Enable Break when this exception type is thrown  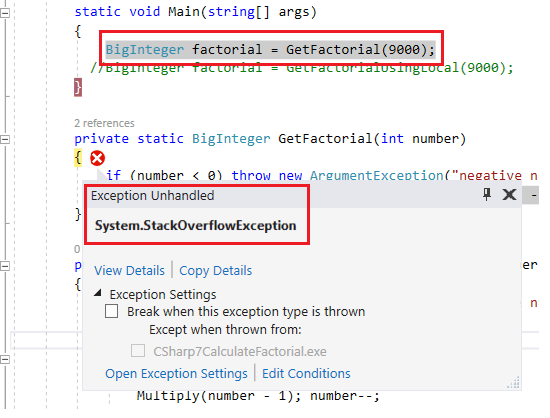pos(112,311)
